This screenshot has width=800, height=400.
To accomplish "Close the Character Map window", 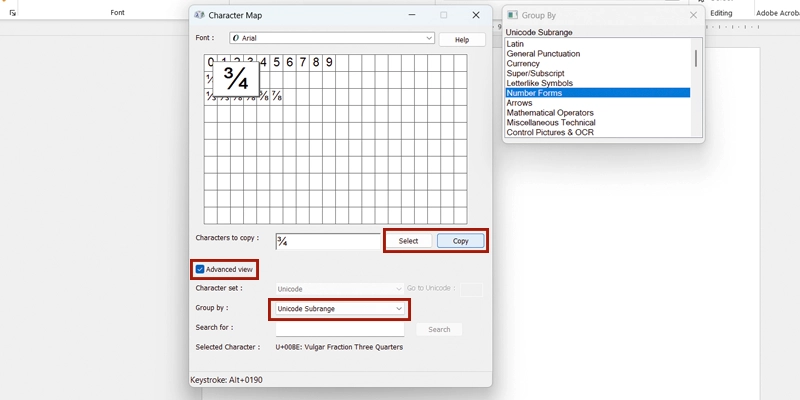I will [x=473, y=16].
